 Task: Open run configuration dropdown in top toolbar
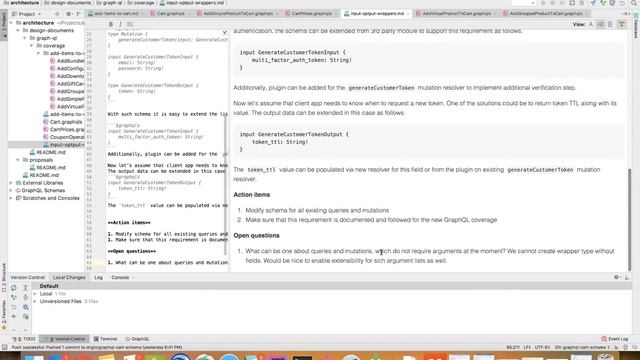tap(523, 3)
